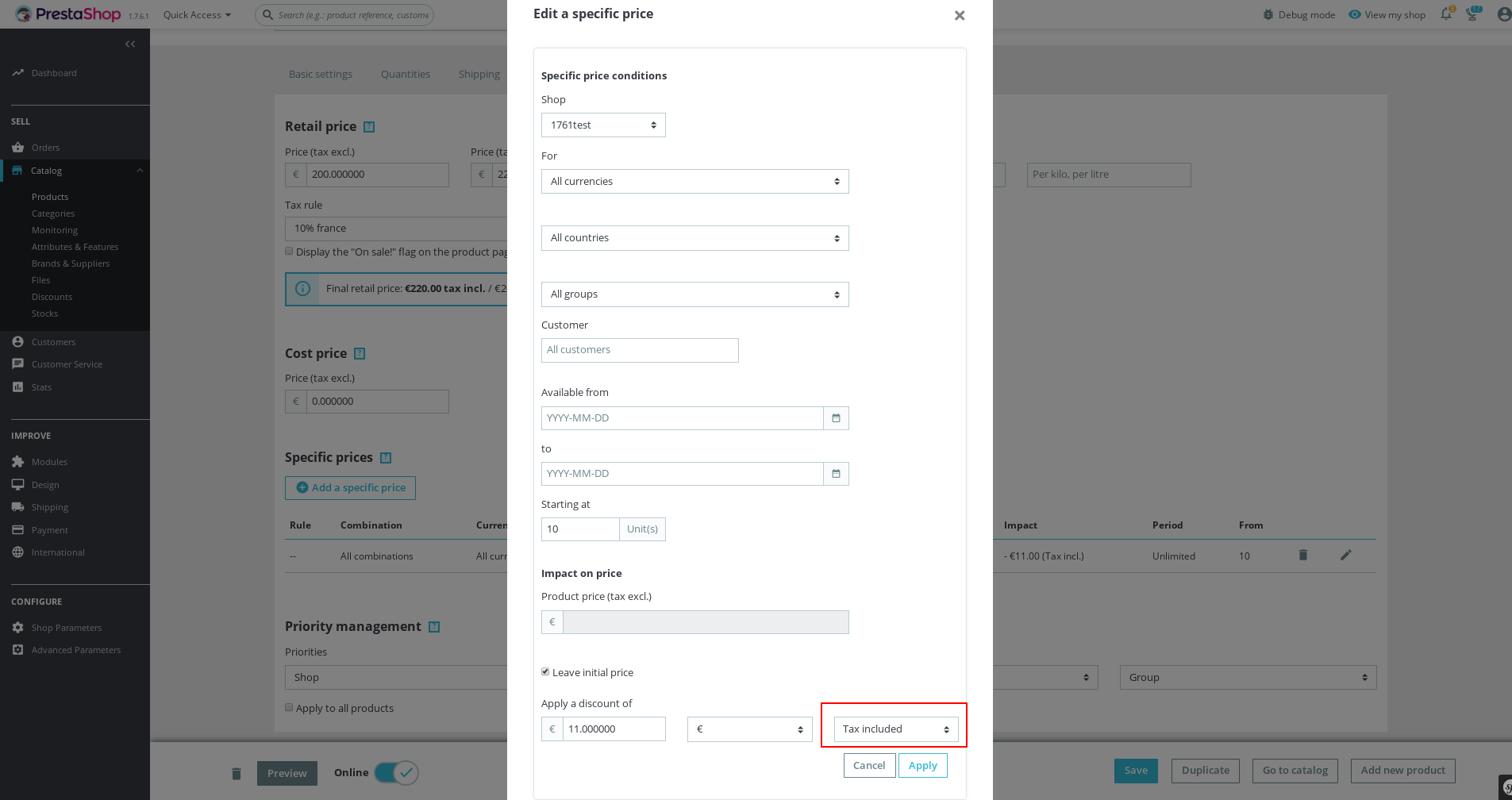Viewport: 1512px width, 800px height.
Task: Collapse the sidebar with the chevrons icon
Action: [x=130, y=44]
